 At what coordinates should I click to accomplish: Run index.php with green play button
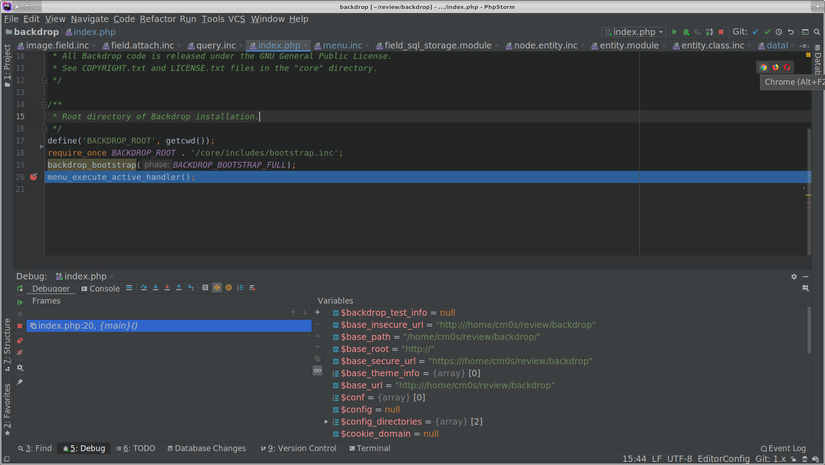click(674, 32)
